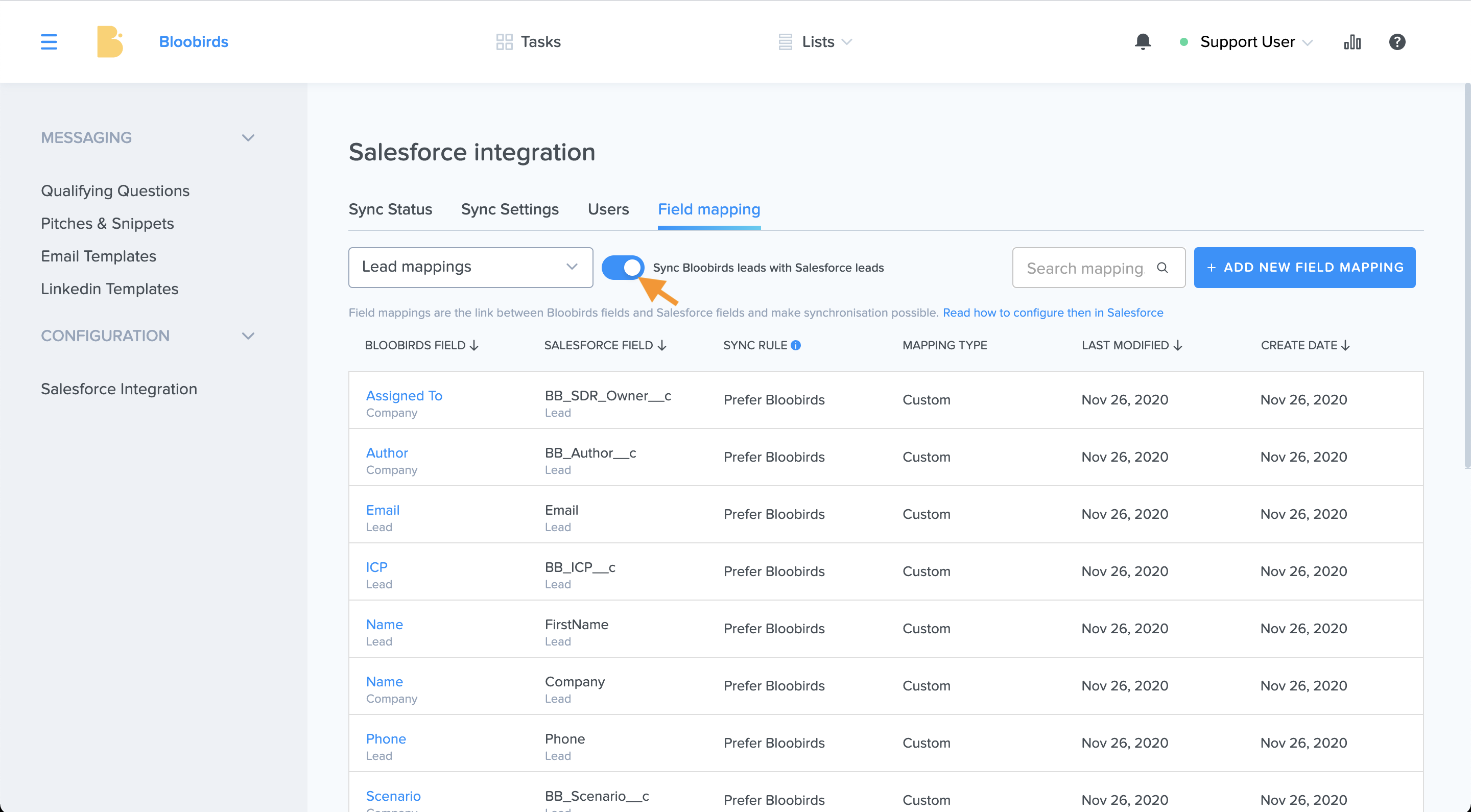Click the Bloobirds brand name link

tap(194, 42)
